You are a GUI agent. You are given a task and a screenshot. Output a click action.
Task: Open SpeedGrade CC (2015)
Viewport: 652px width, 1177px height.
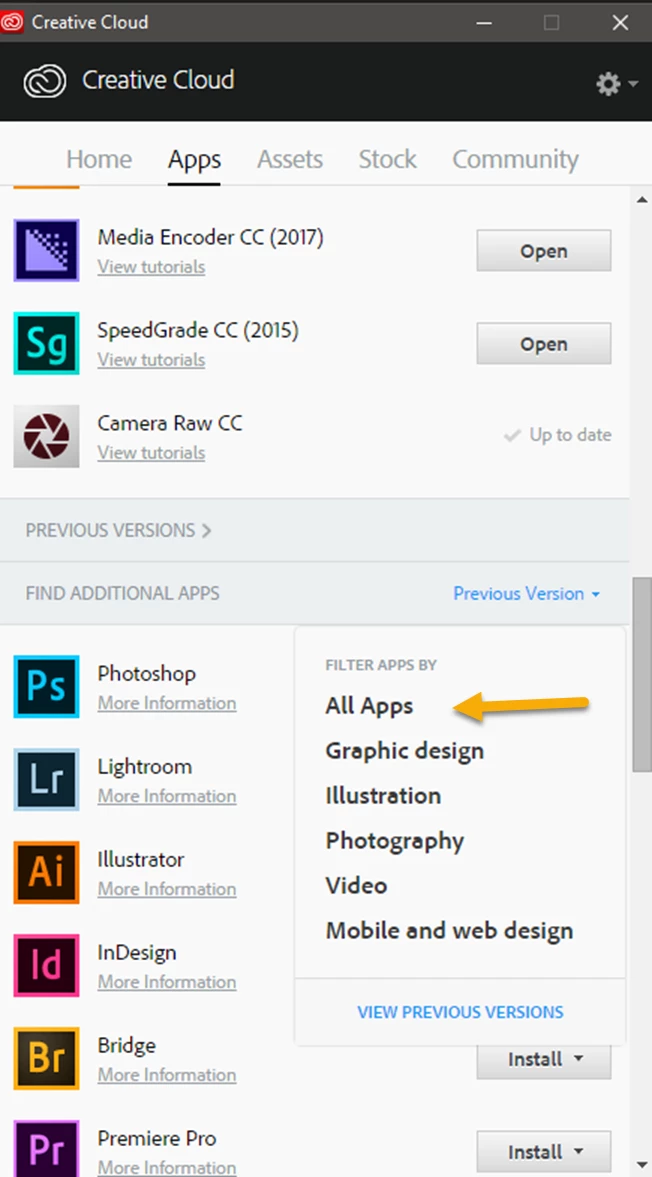click(544, 344)
